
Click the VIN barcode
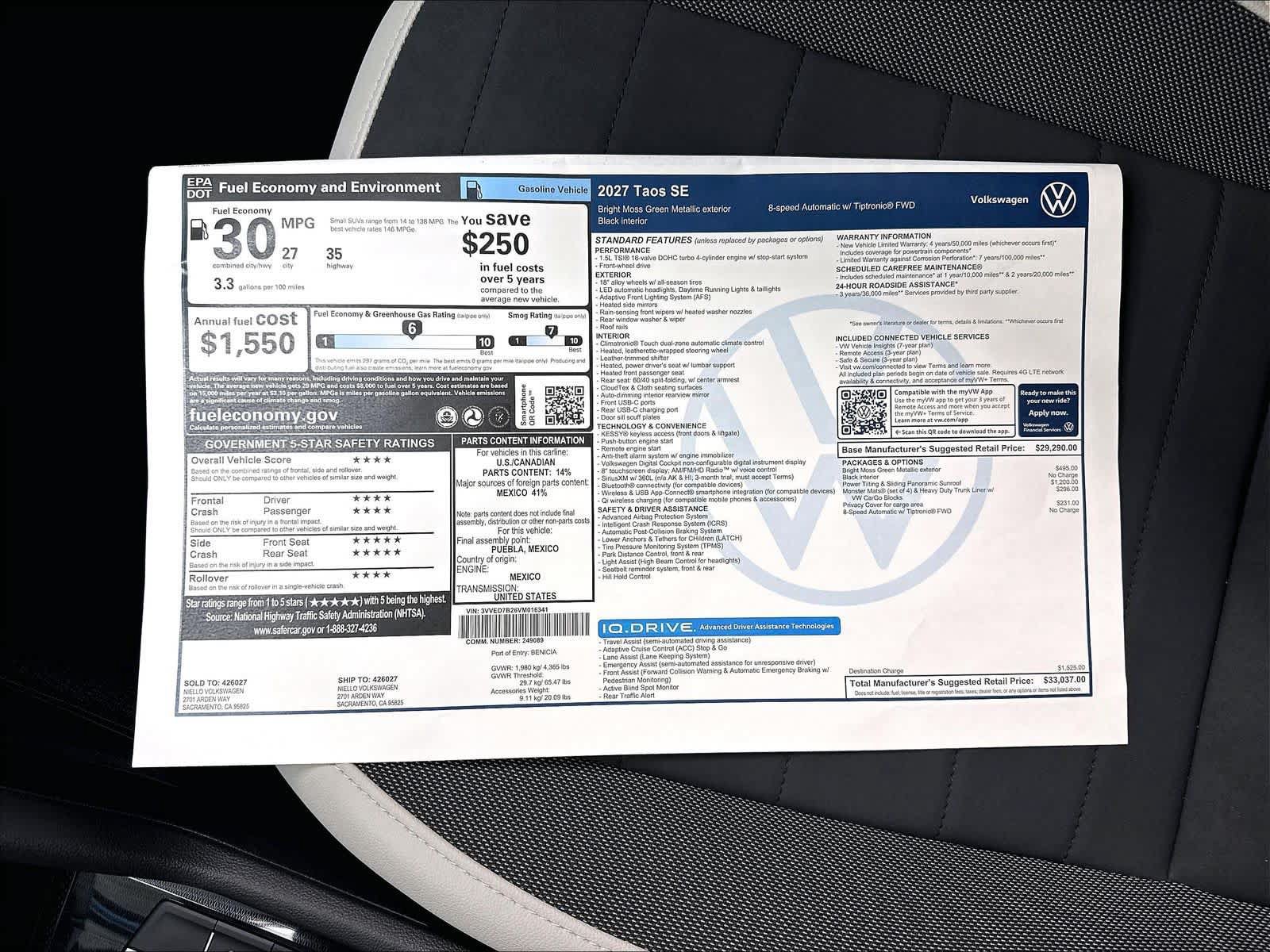click(x=522, y=624)
